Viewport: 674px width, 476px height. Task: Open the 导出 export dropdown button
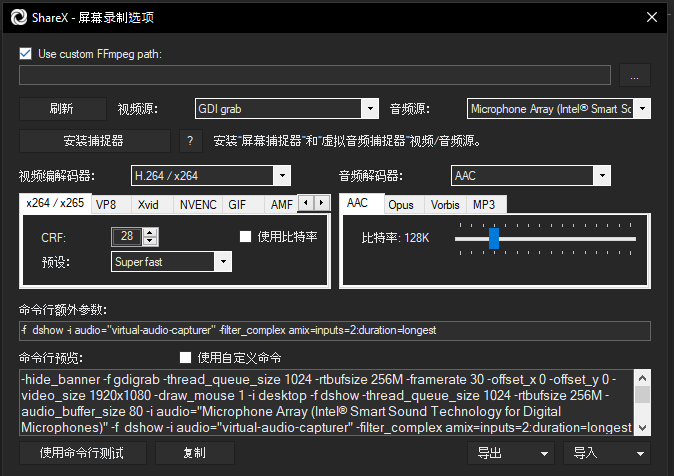tap(511, 453)
